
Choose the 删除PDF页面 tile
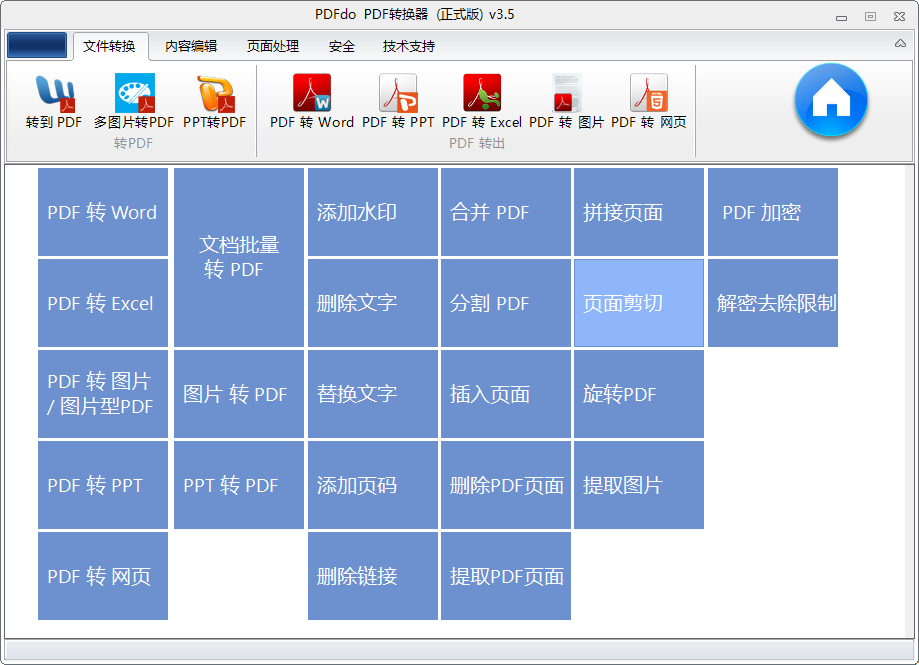506,485
